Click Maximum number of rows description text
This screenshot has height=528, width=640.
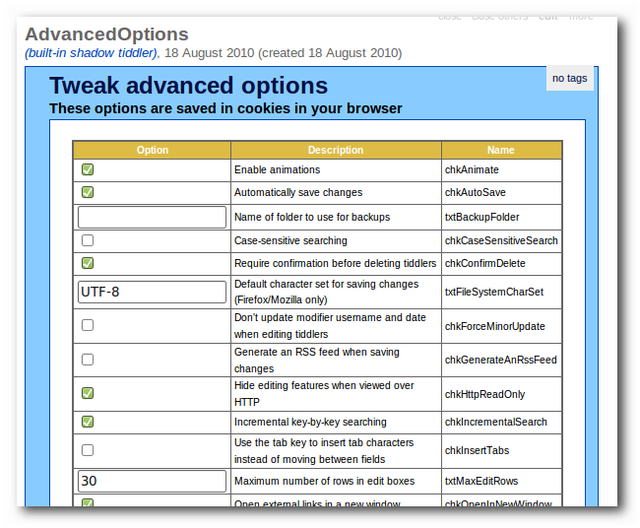click(x=324, y=481)
